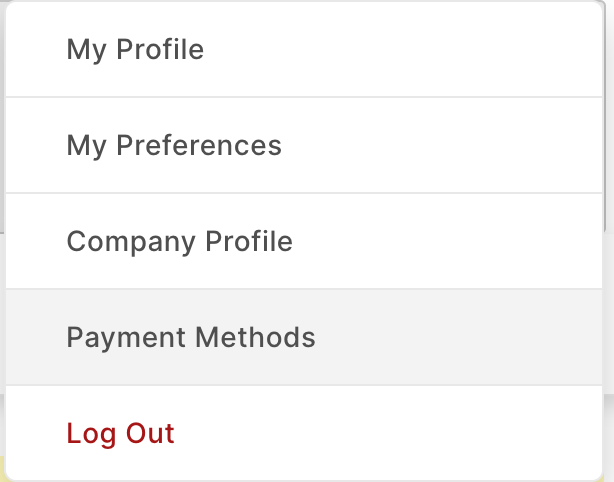Click Company Profile above Payment Methods
The height and width of the screenshot is (482, 614).
tap(304, 241)
